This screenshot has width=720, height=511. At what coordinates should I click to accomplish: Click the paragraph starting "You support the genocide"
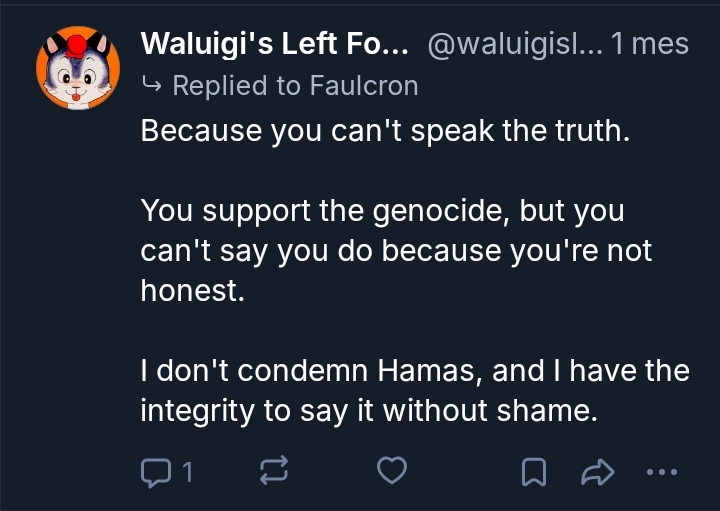point(396,250)
